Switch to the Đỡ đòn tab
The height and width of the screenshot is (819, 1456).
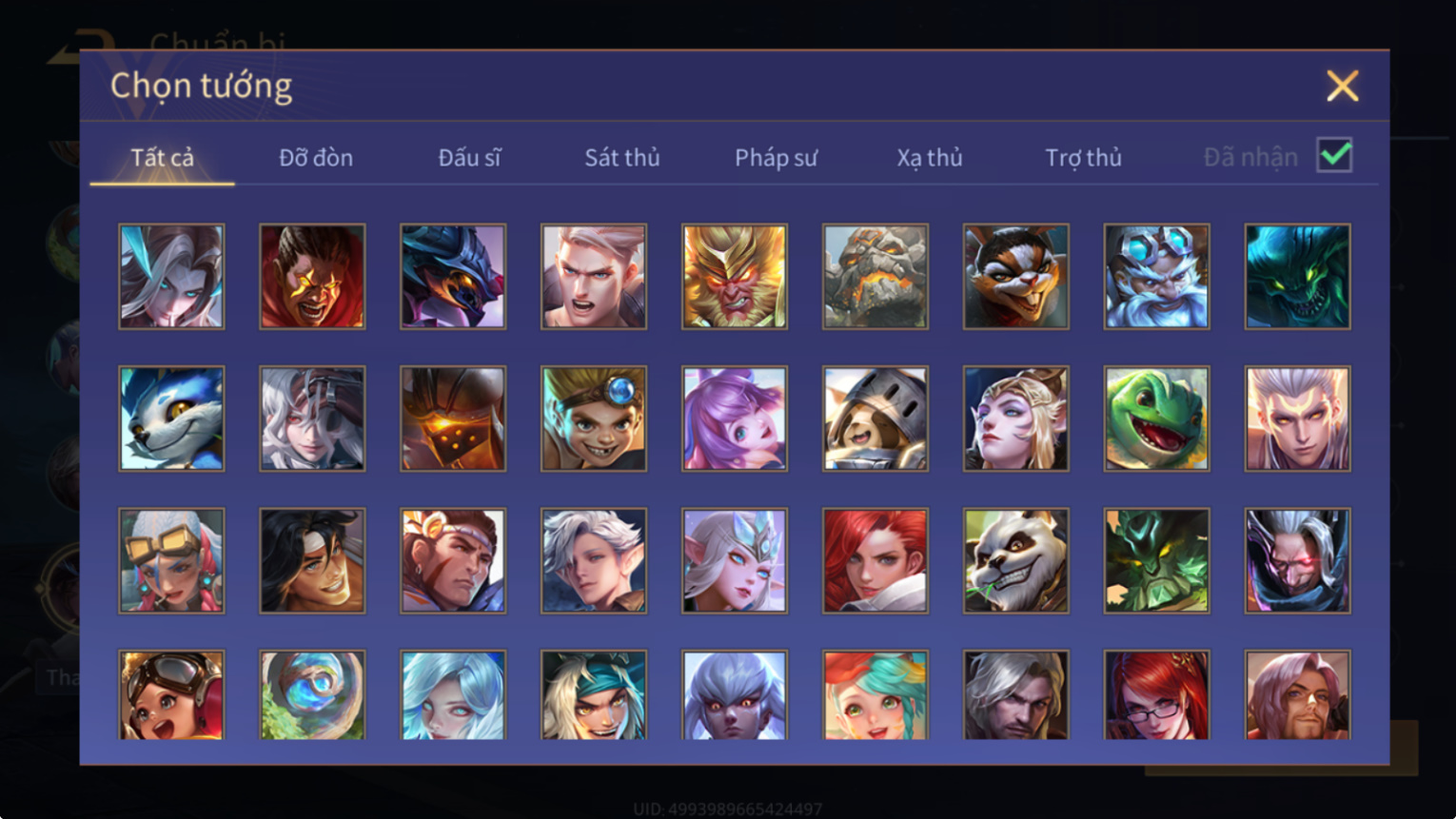pos(316,158)
